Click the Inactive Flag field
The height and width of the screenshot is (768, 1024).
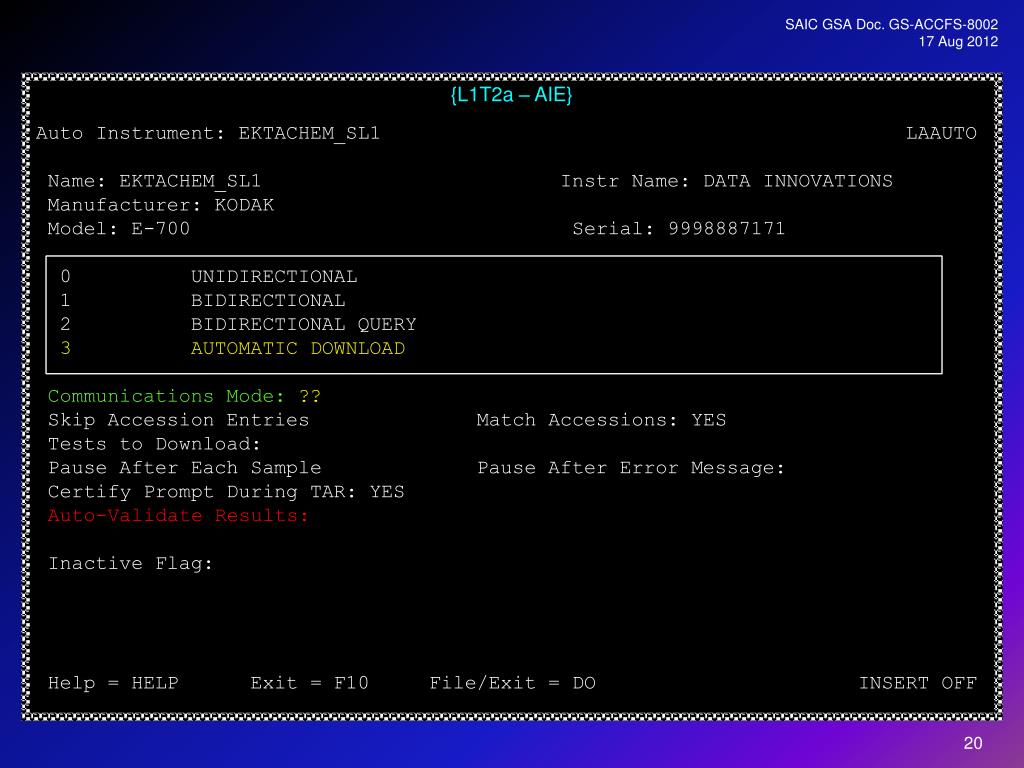click(131, 563)
